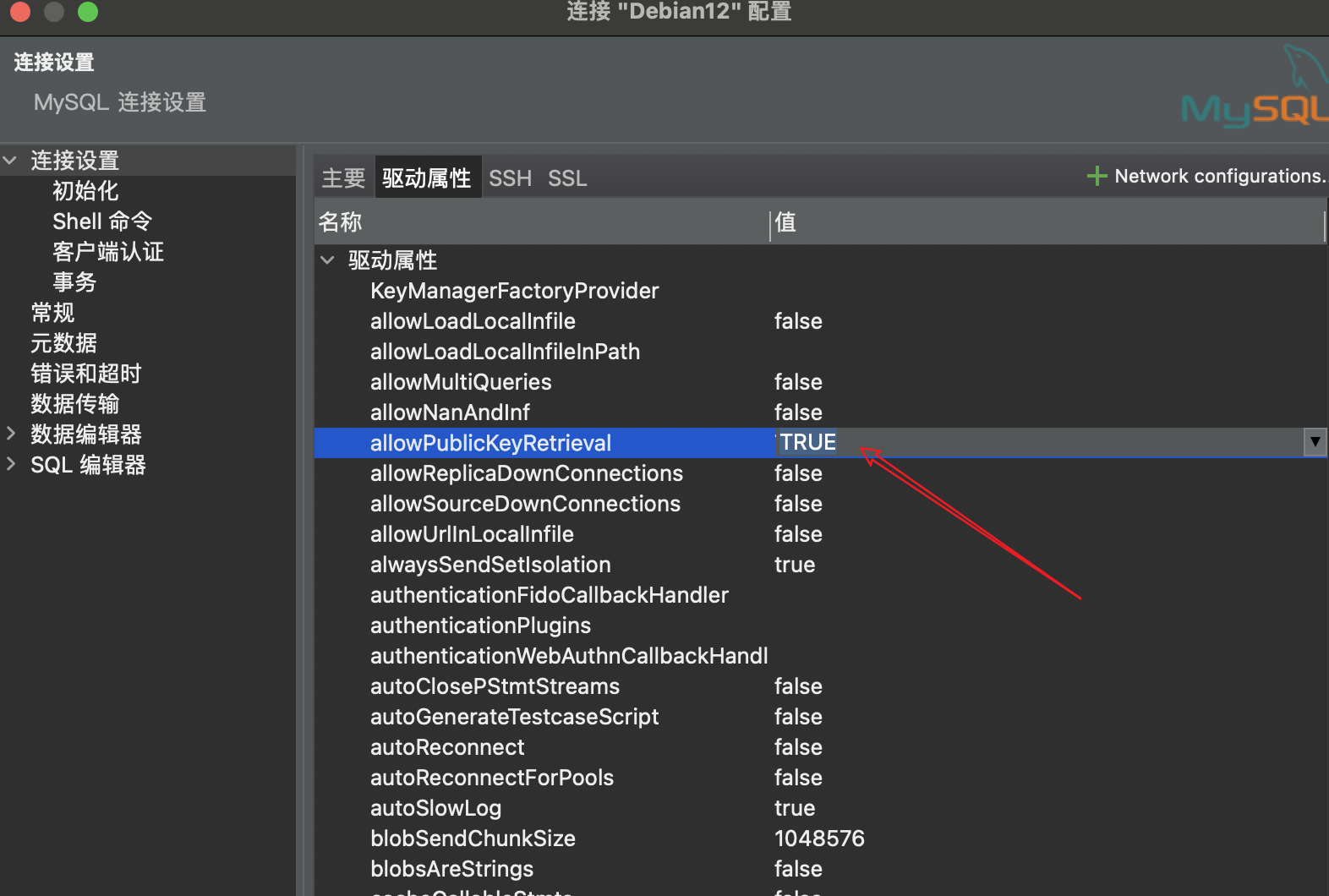Select authenticationFidoCallbackHandler property
The image size is (1329, 896).
coord(549,595)
